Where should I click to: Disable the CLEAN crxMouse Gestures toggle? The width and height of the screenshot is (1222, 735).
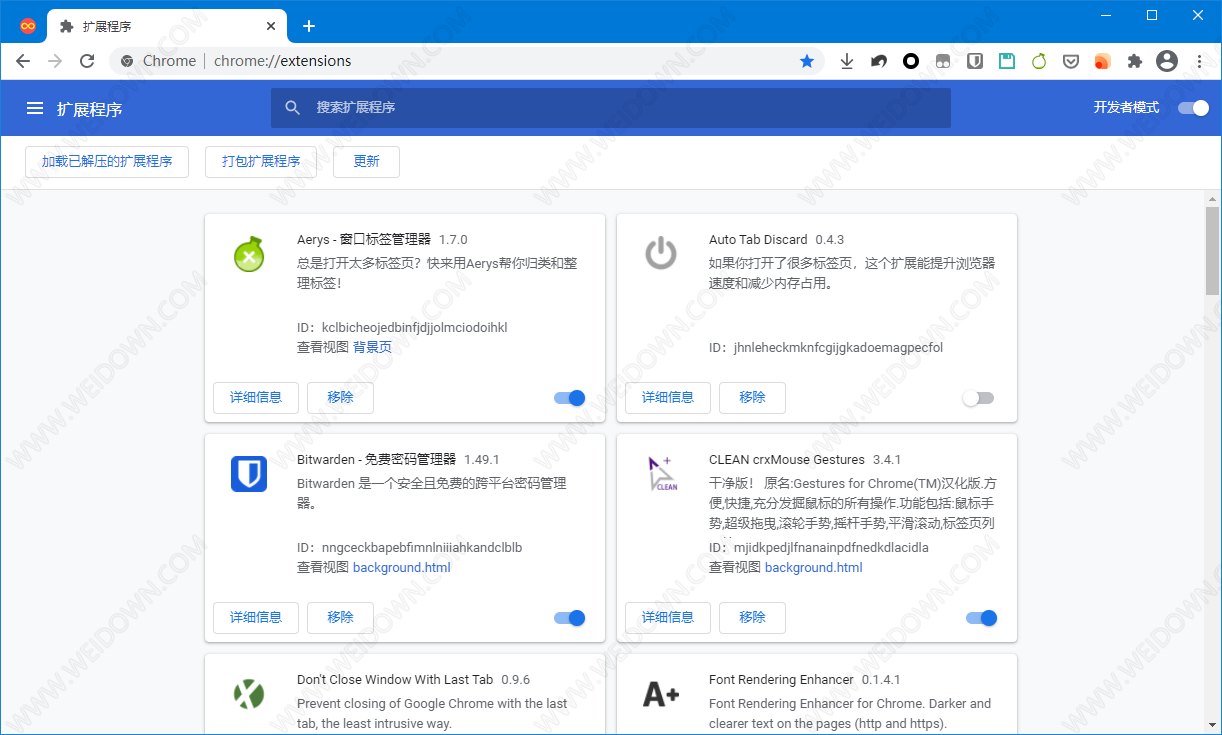982,618
